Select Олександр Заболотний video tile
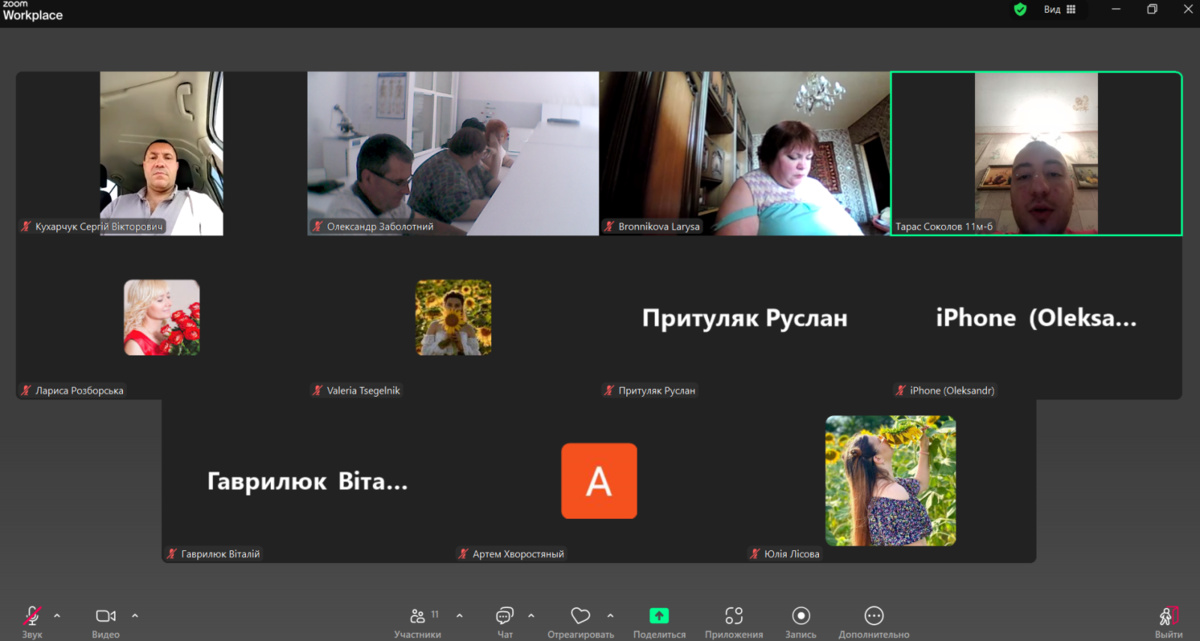This screenshot has width=1200, height=641. [453, 153]
